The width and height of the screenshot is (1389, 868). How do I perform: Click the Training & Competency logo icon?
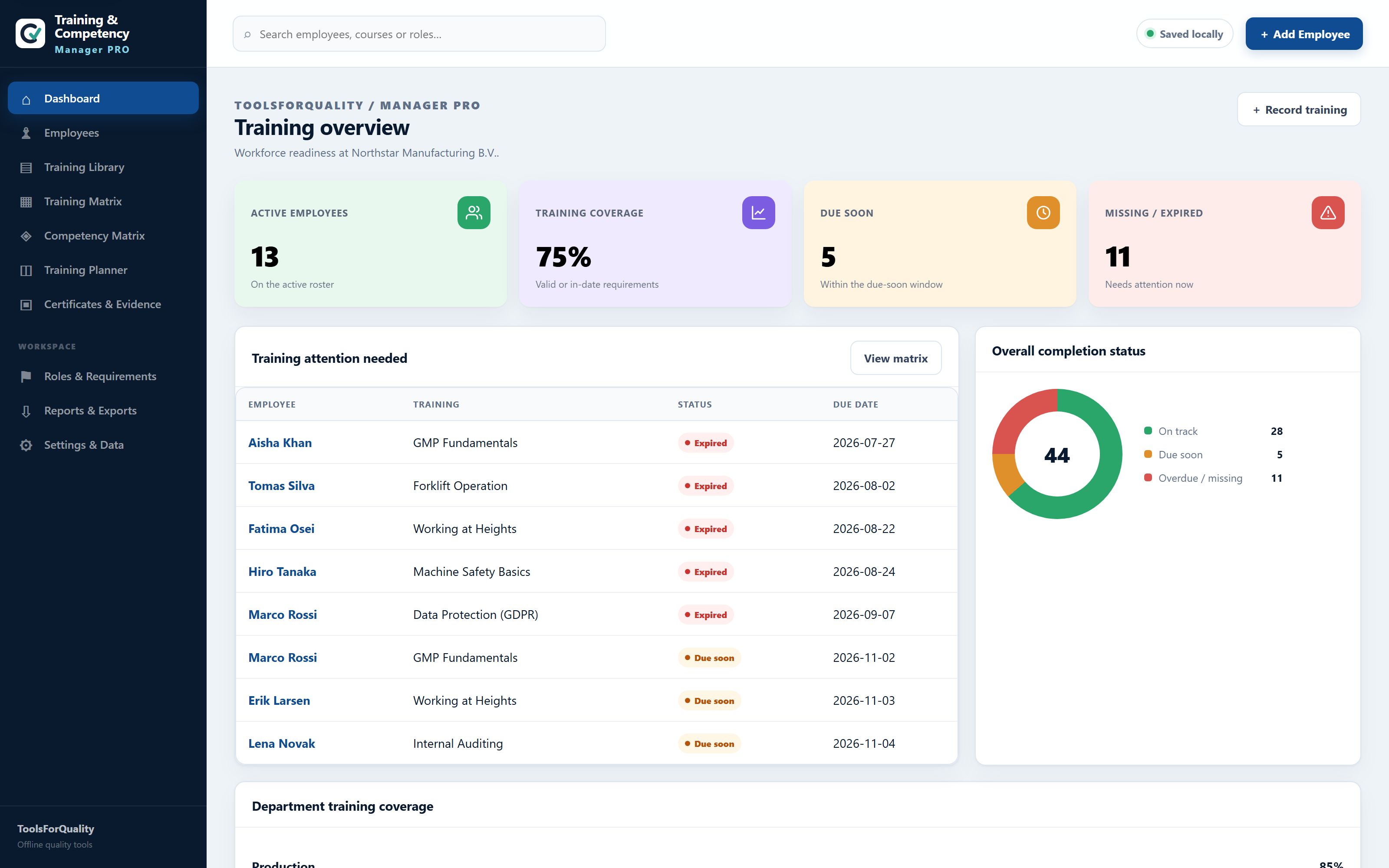[30, 34]
